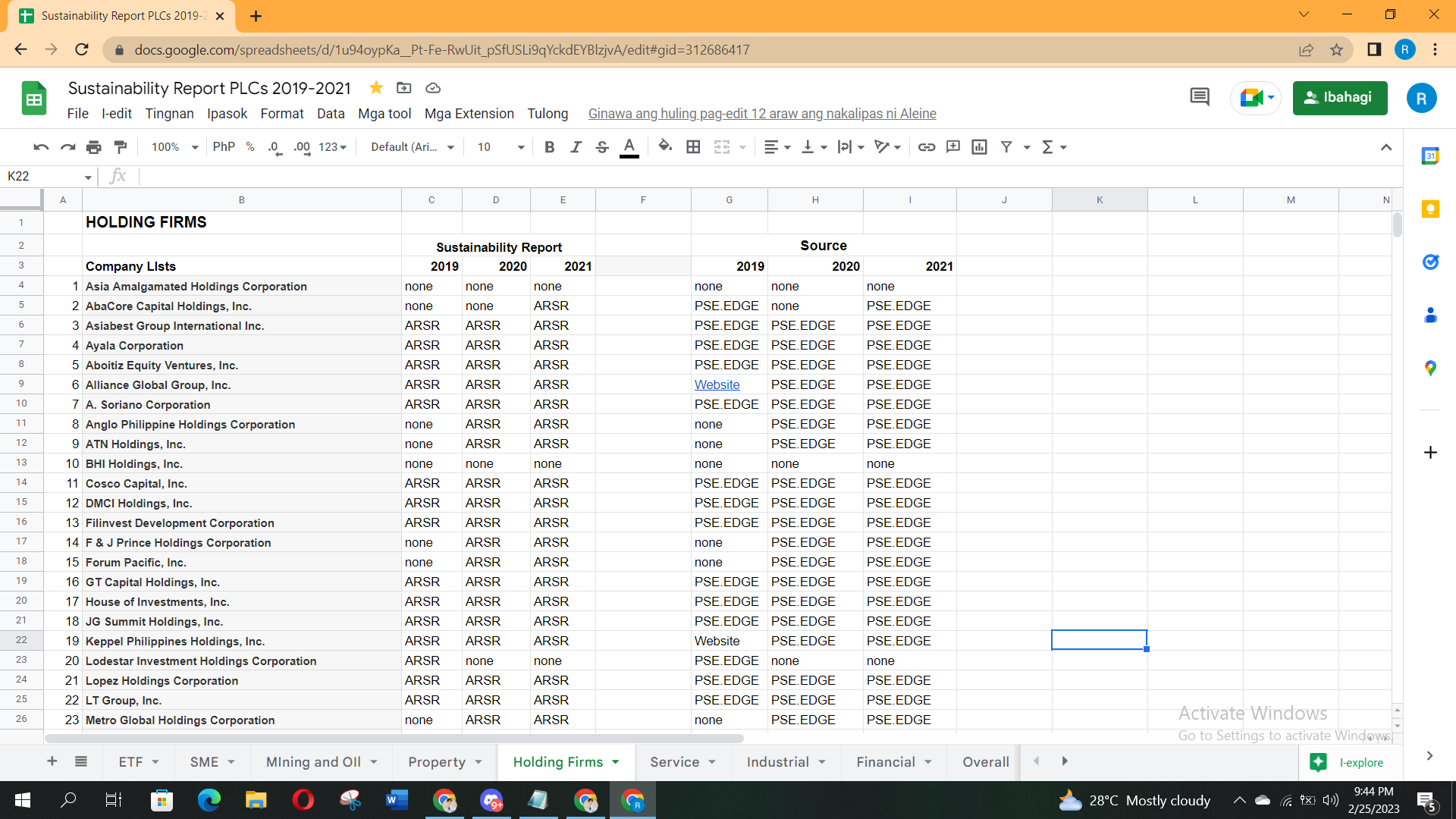Add a new sheet with plus button
Image resolution: width=1456 pixels, height=819 pixels.
(52, 761)
